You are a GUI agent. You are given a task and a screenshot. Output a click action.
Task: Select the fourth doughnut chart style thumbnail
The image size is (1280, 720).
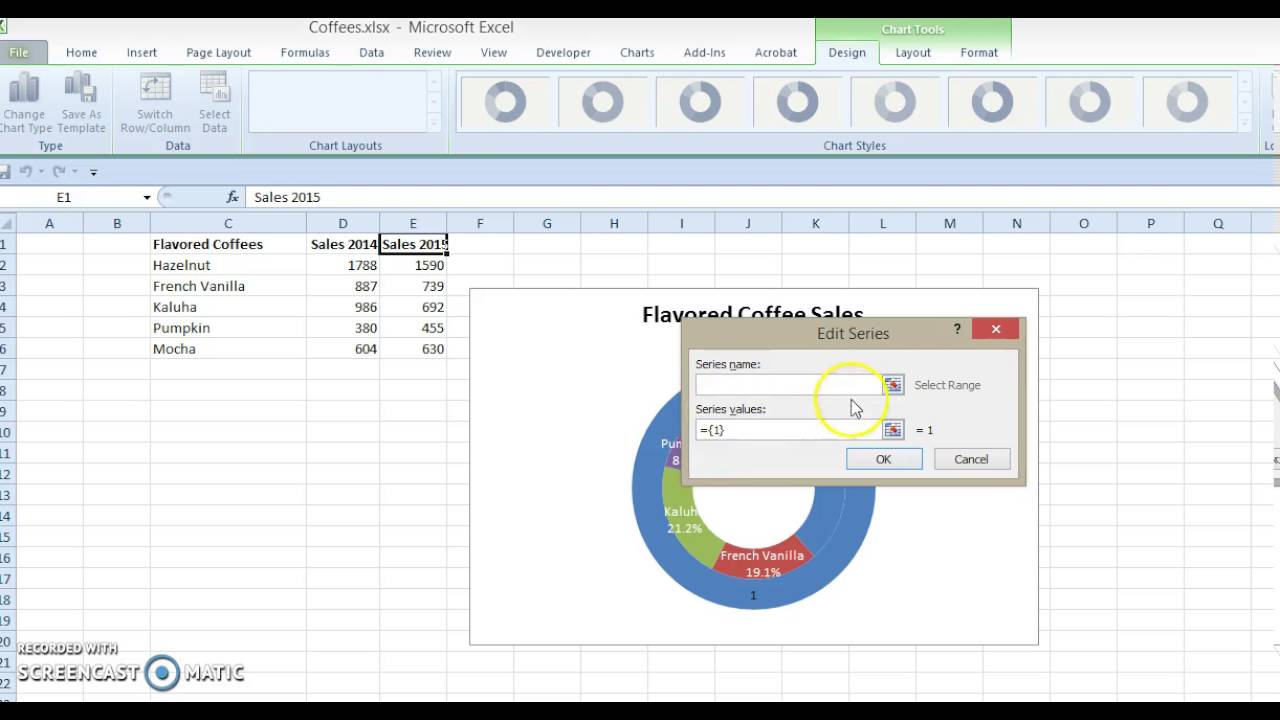tap(797, 102)
